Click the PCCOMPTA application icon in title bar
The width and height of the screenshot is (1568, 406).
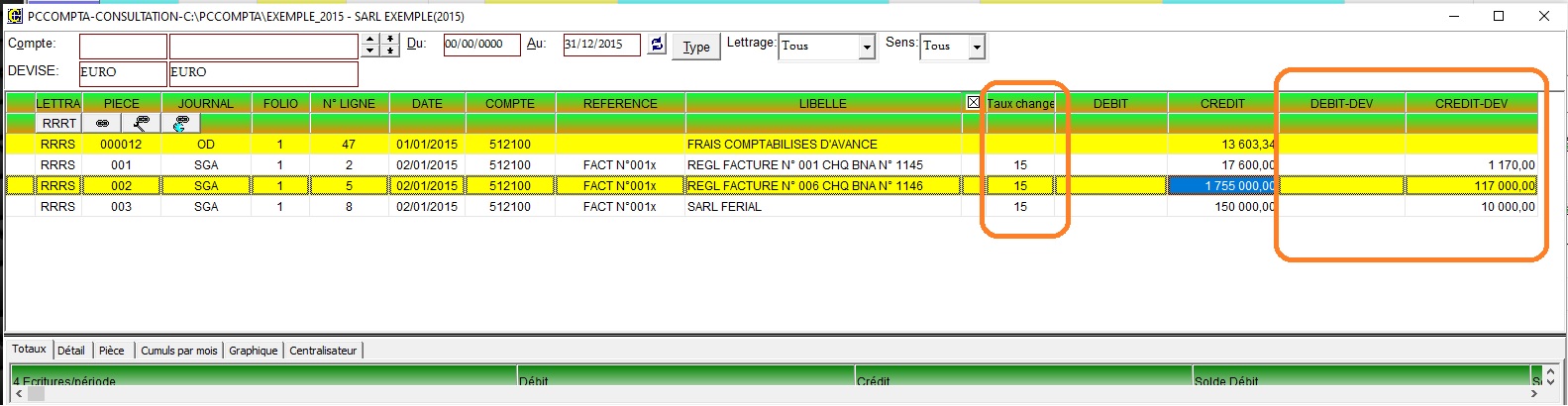(x=15, y=16)
